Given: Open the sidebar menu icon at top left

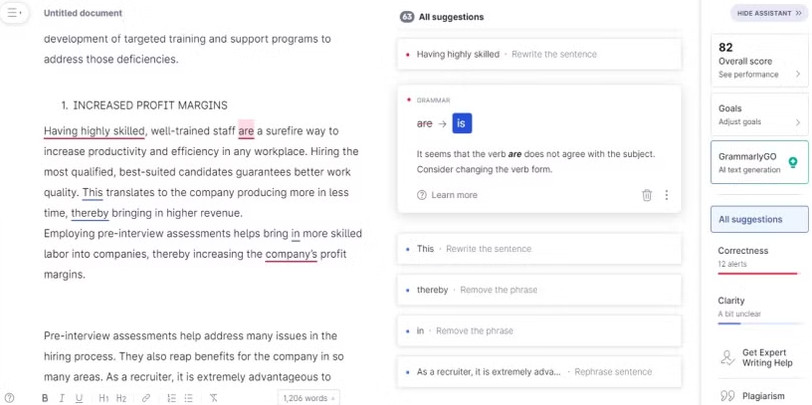Looking at the screenshot, I should point(13,13).
